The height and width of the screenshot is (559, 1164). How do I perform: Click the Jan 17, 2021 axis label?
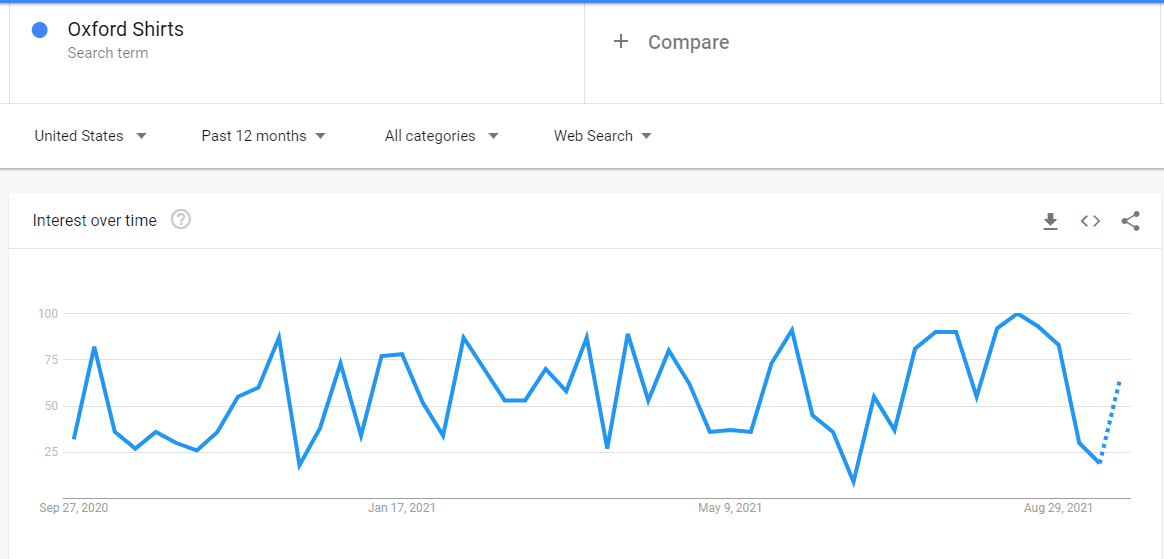pos(402,509)
